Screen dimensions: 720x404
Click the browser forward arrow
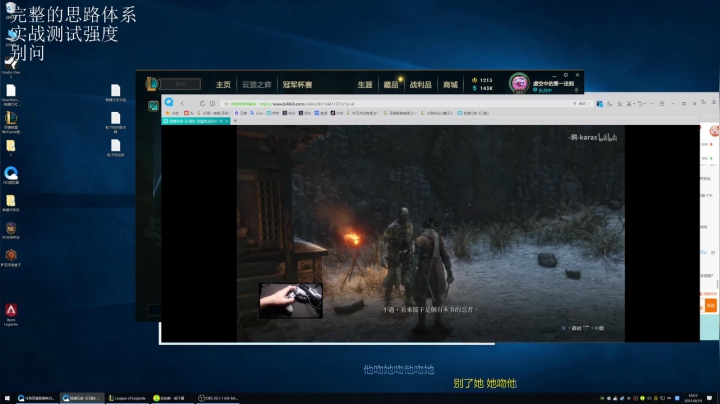192,103
